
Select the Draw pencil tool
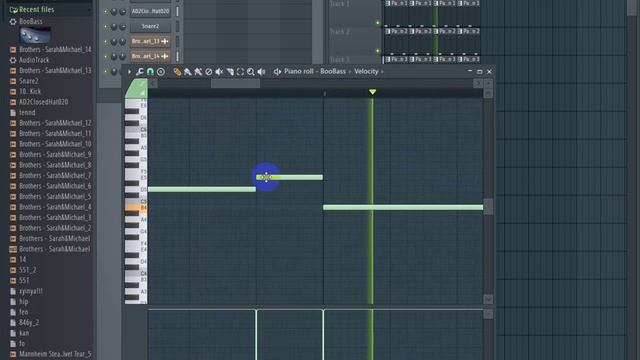coord(177,72)
